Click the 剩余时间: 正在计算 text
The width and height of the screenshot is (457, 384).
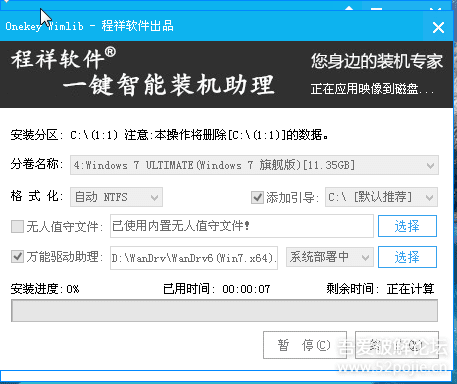coord(380,289)
